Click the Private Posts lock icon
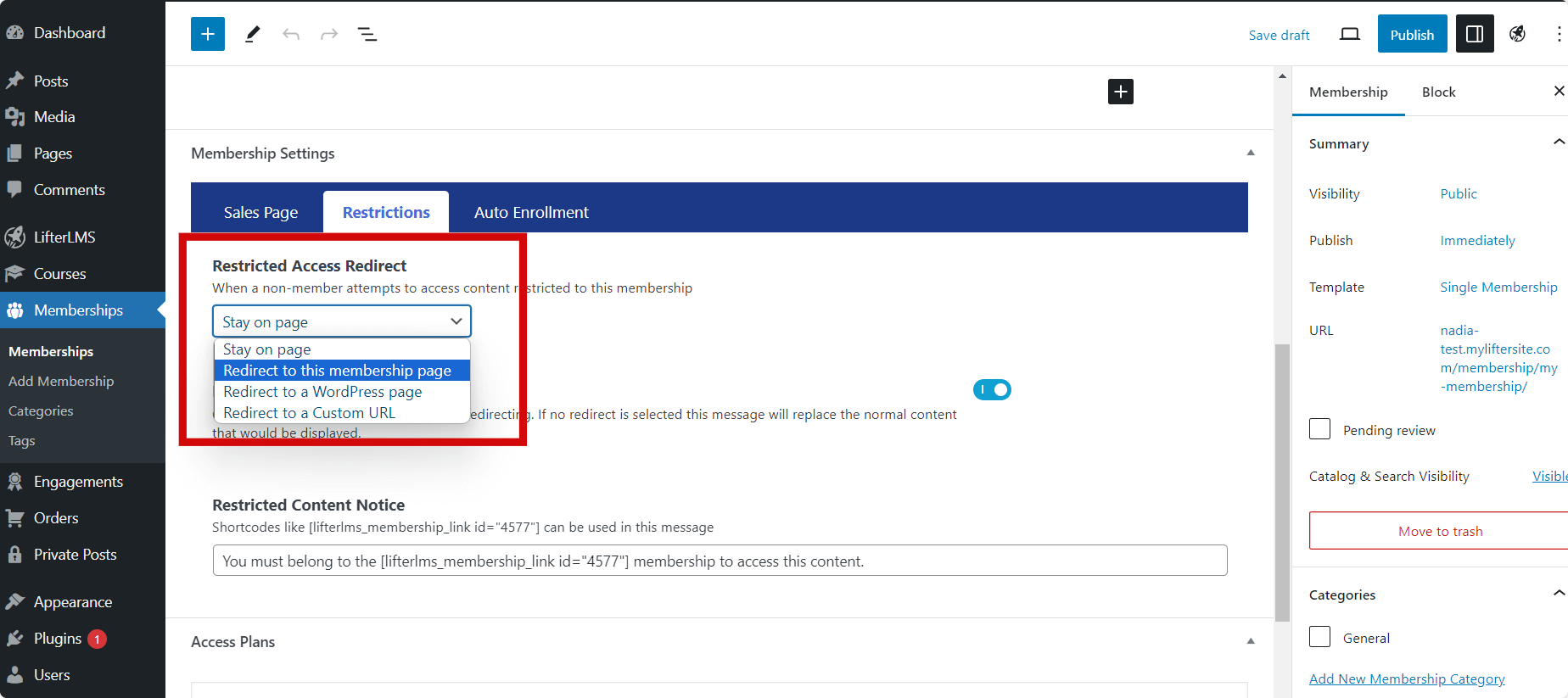1568x698 pixels. [x=14, y=555]
